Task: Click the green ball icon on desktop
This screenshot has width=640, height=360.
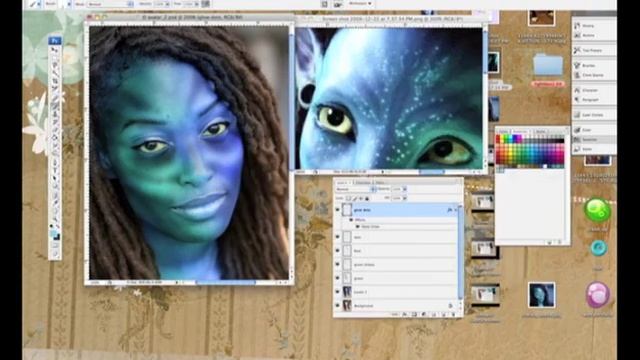Action: tap(597, 210)
